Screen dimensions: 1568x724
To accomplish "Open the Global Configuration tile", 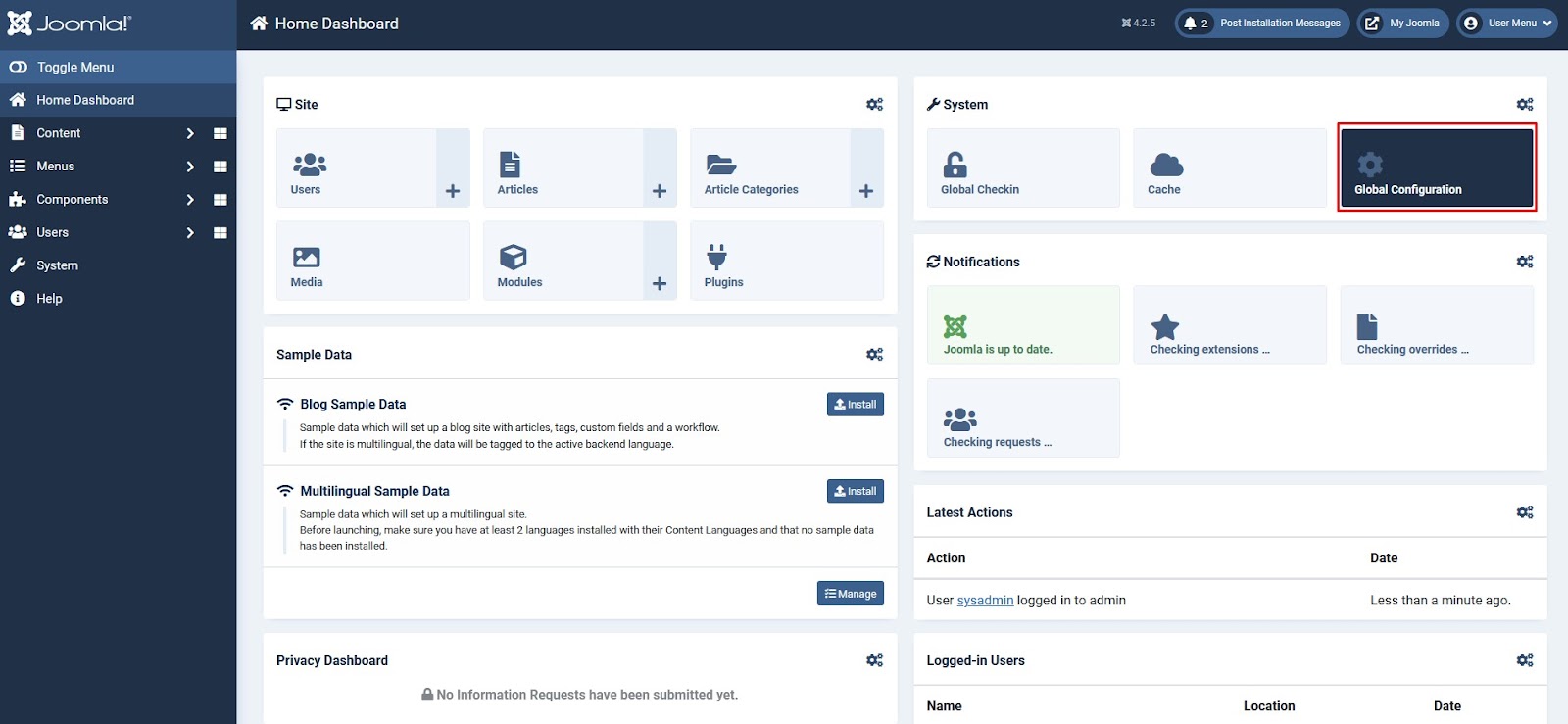I will click(1437, 168).
